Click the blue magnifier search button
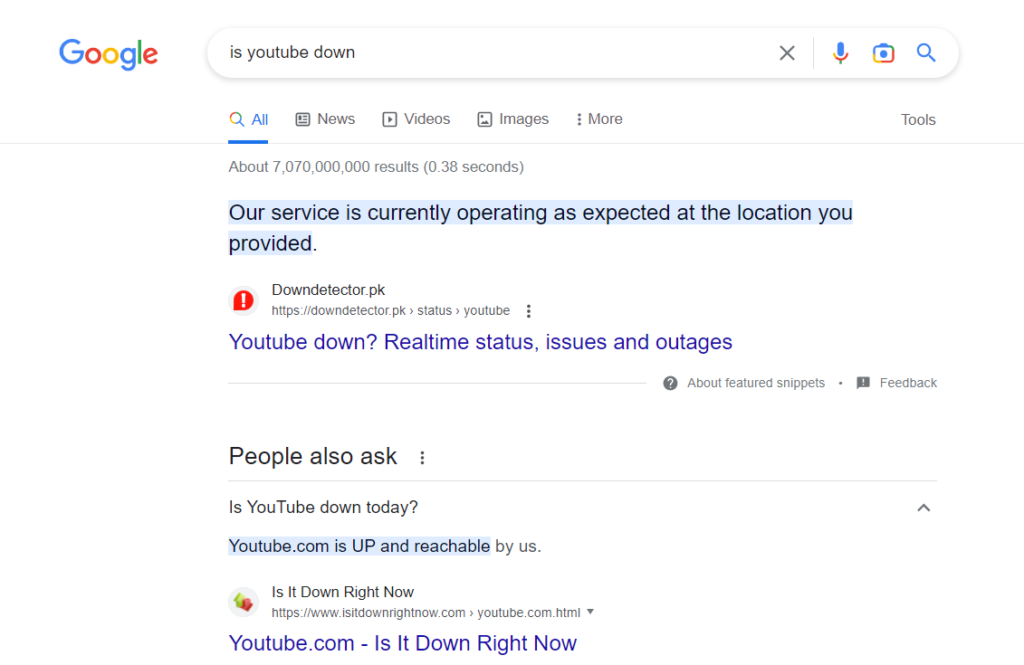Screen dimensions: 1024x665 point(926,53)
